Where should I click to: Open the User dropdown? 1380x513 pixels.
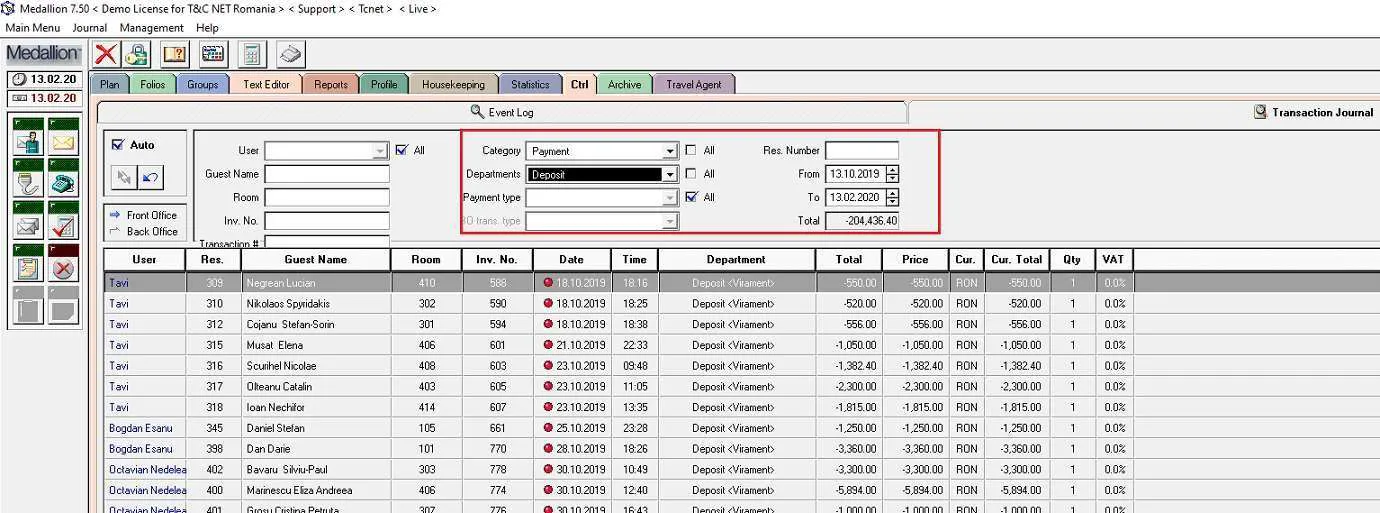point(380,151)
